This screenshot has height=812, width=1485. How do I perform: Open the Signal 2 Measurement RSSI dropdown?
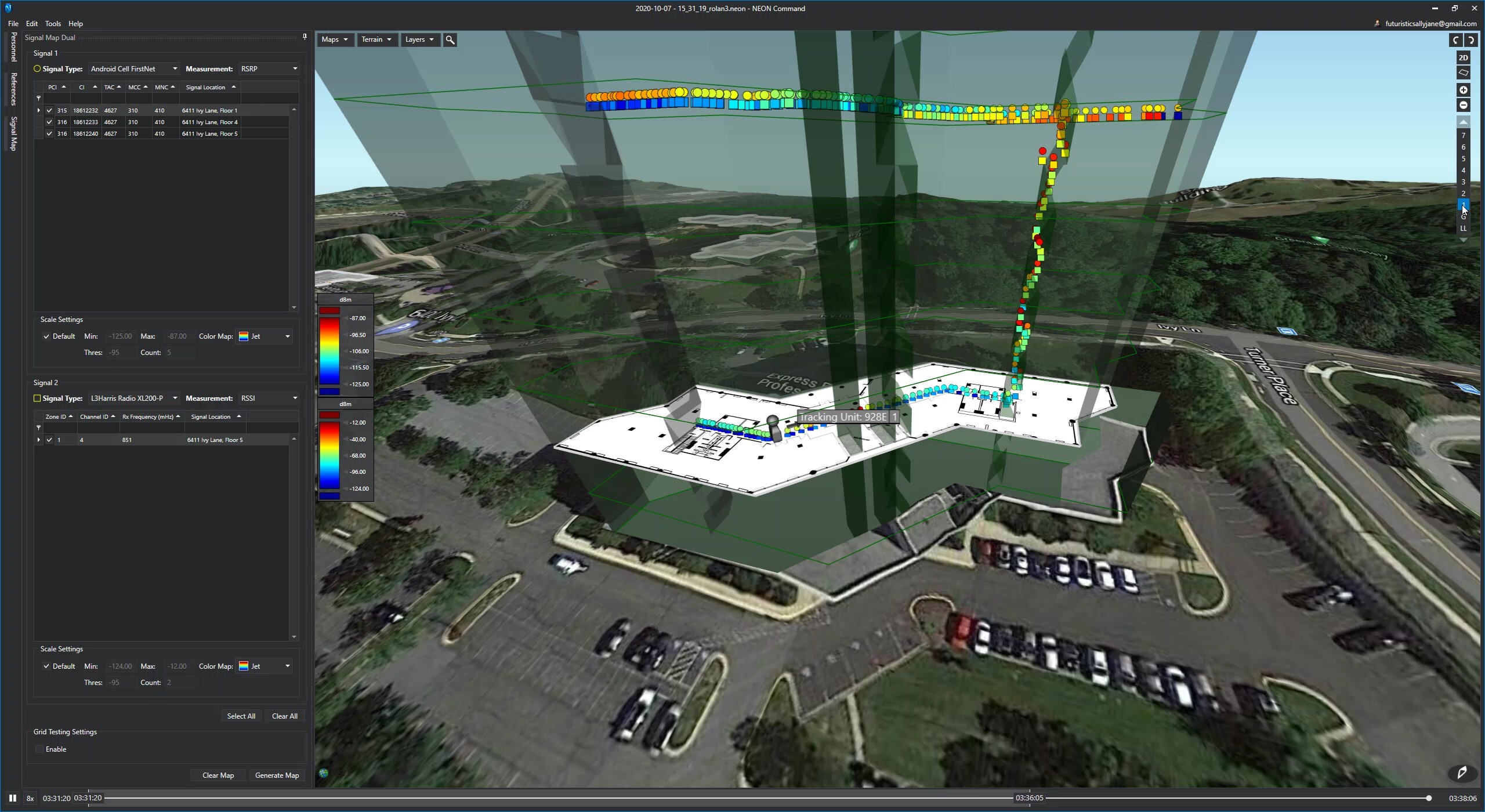click(x=269, y=398)
